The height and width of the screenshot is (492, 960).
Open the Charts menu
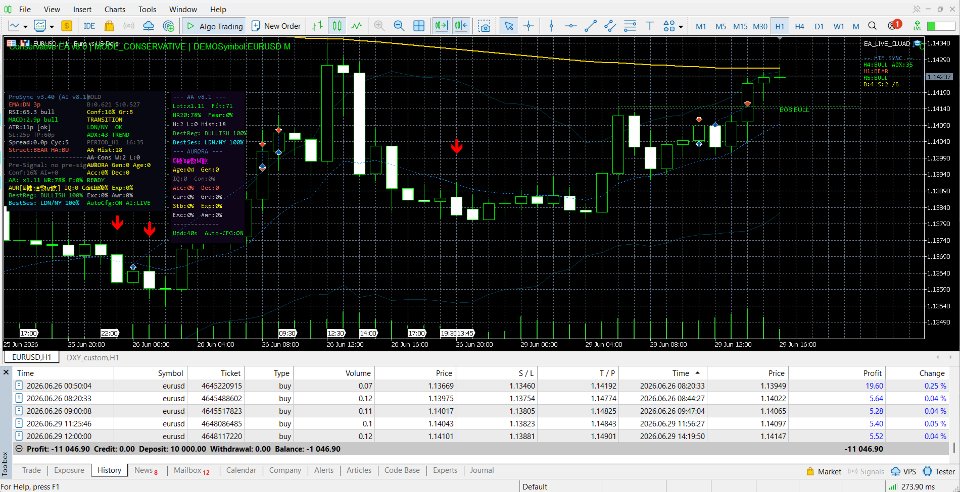click(x=114, y=9)
